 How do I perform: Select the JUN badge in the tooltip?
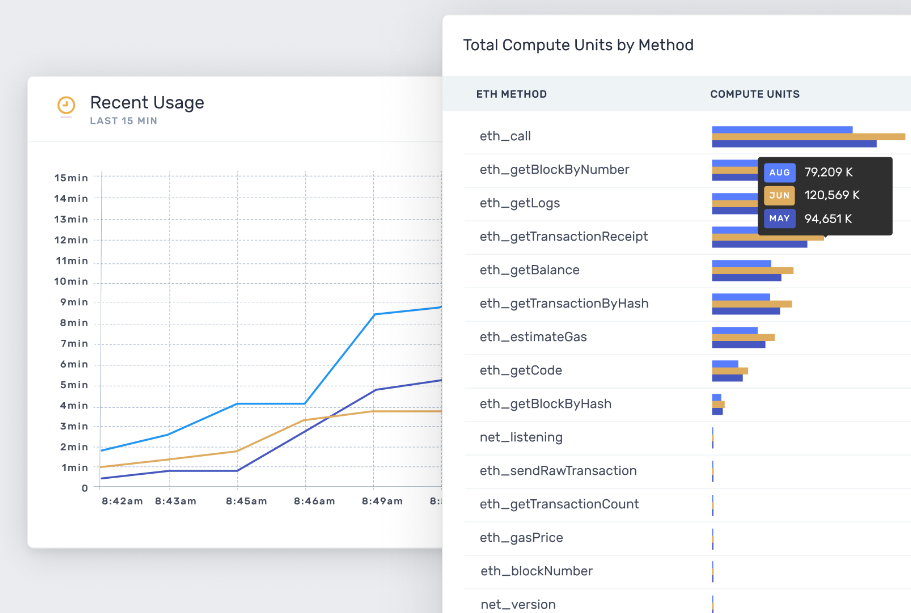tap(779, 195)
